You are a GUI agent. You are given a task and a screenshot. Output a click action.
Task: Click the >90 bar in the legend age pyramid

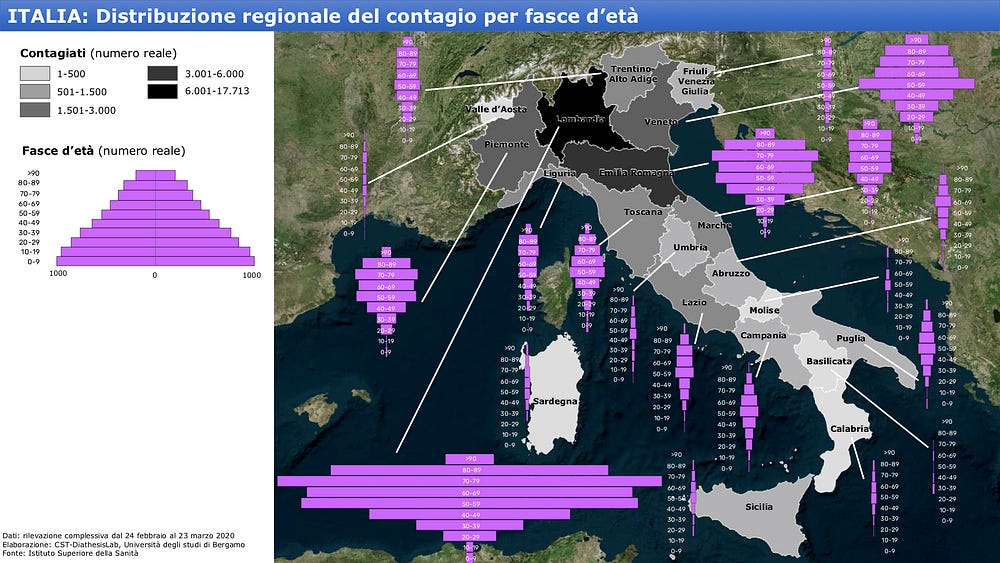[156, 175]
